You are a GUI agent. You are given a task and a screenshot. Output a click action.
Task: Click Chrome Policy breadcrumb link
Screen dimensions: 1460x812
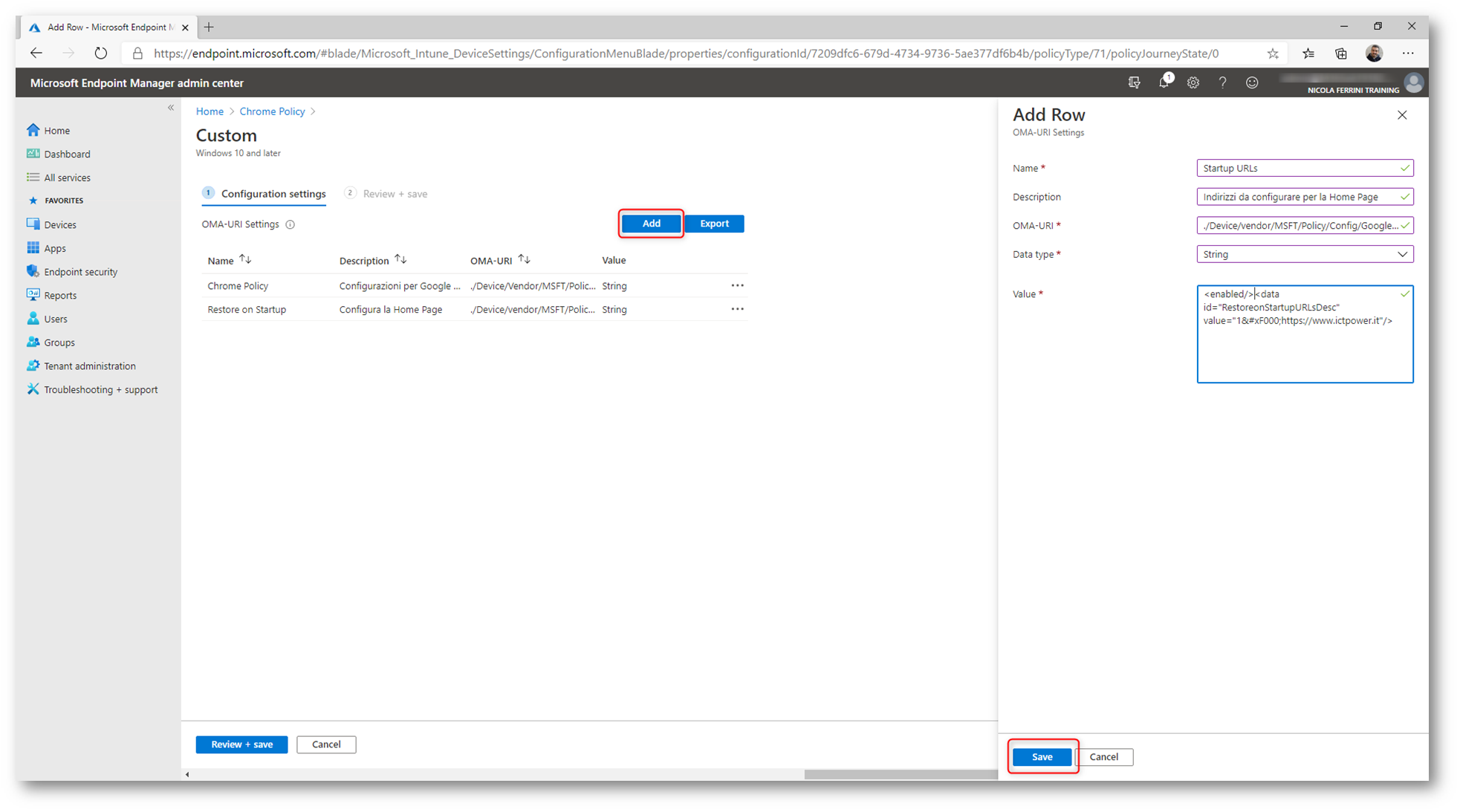pos(272,111)
